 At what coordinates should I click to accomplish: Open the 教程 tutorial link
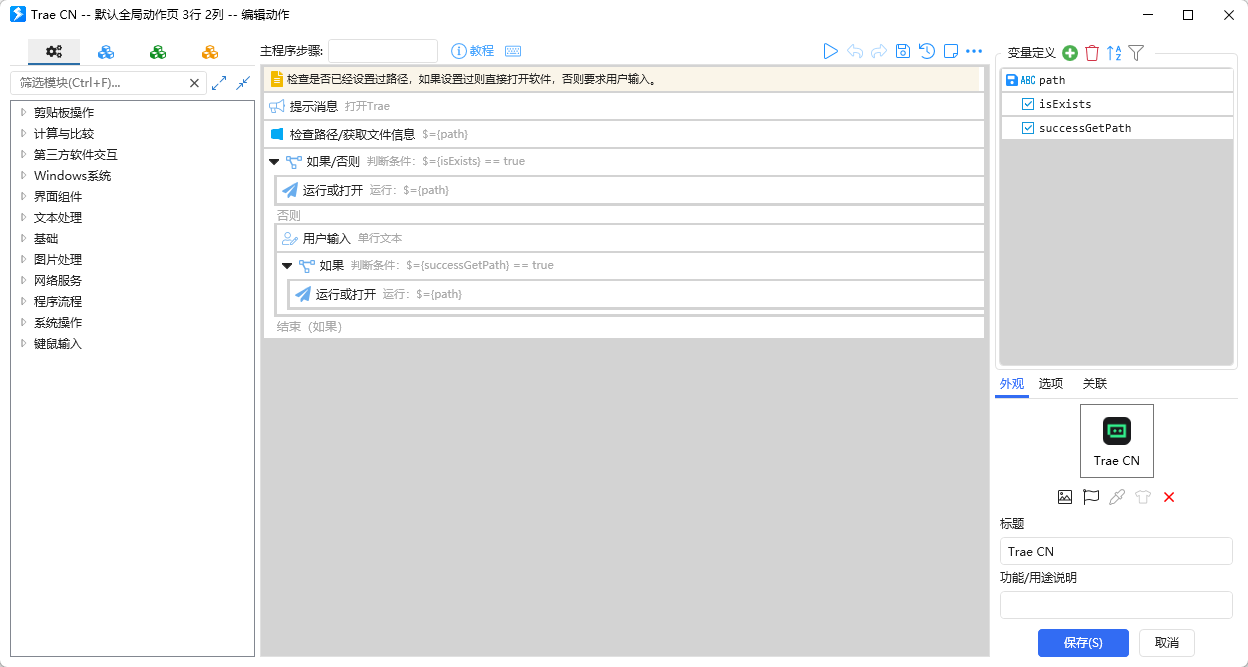[473, 51]
